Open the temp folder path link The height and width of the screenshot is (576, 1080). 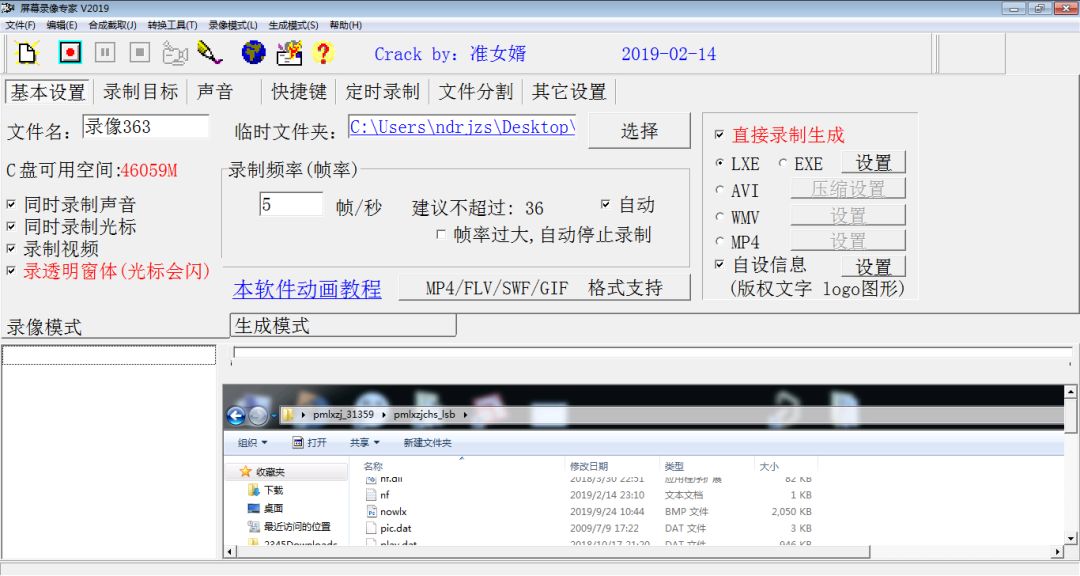pyautogui.click(x=461, y=127)
